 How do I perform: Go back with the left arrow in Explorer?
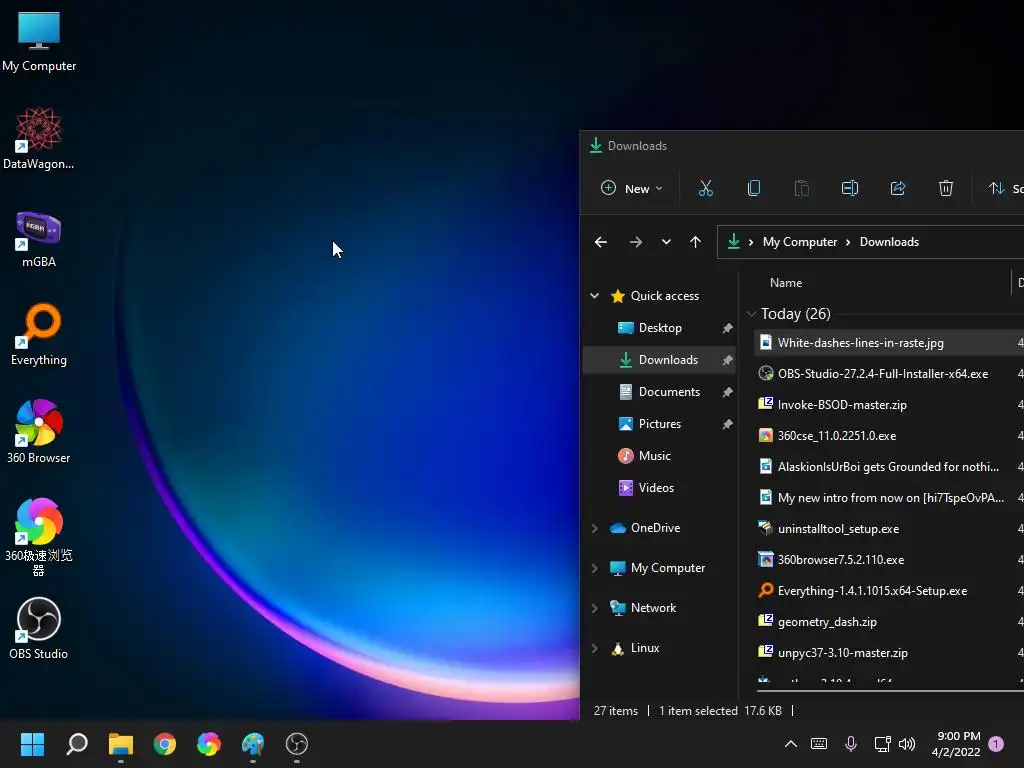601,242
